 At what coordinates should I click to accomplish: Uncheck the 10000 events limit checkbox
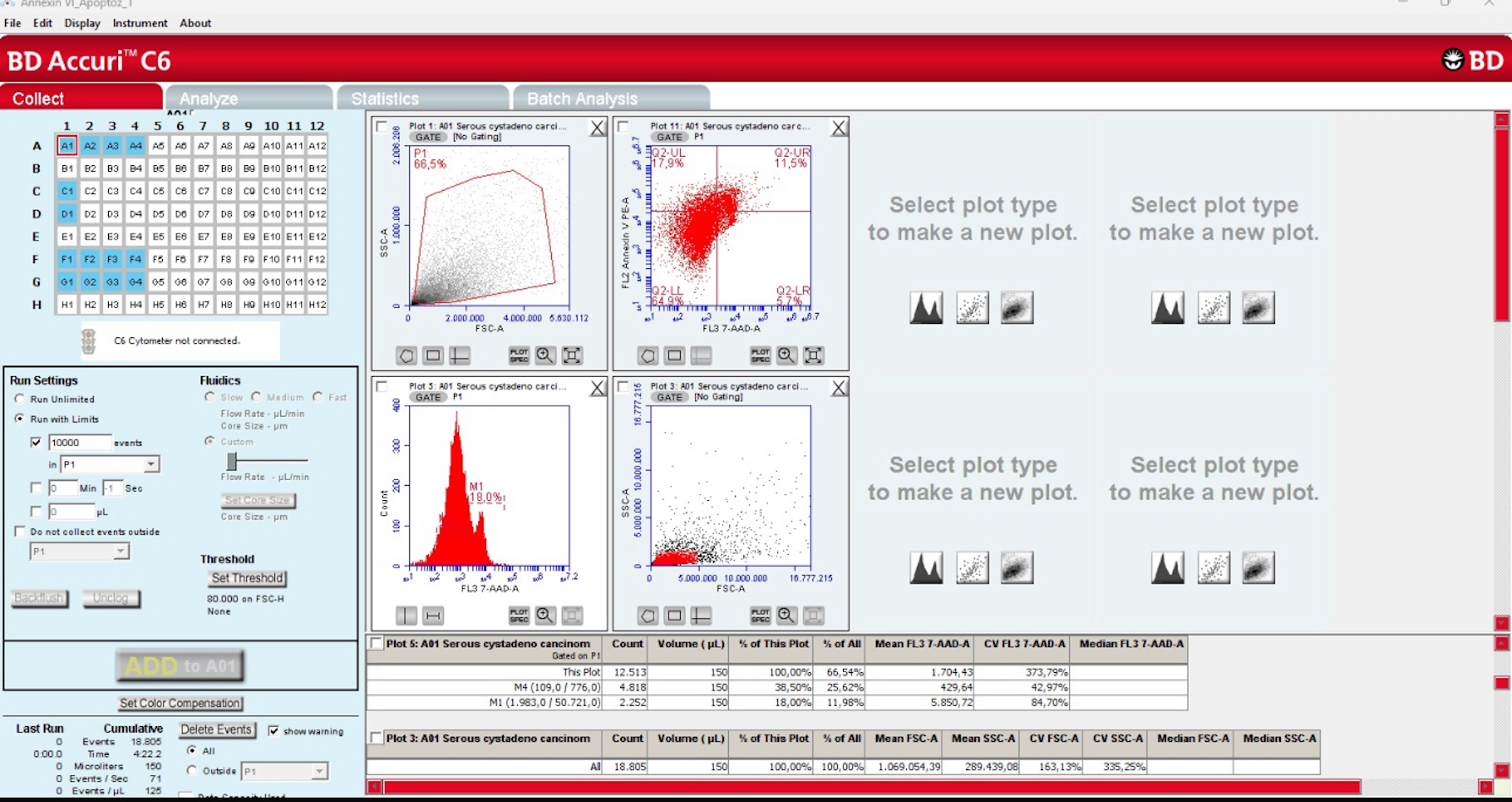35,442
